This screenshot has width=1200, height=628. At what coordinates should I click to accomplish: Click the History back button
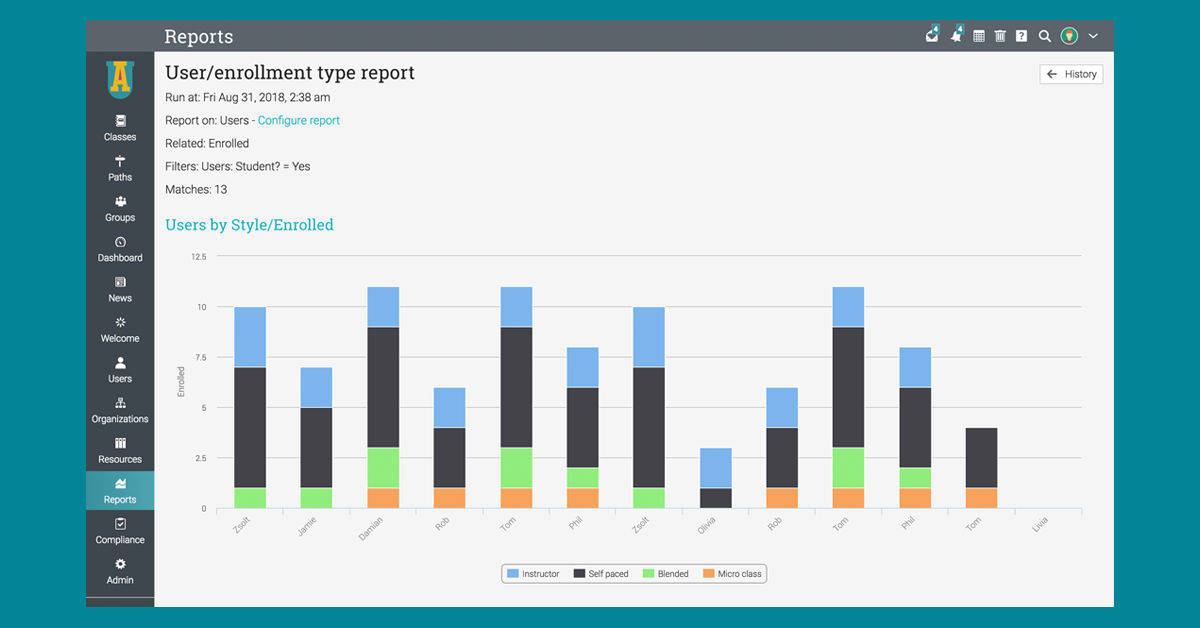1071,74
